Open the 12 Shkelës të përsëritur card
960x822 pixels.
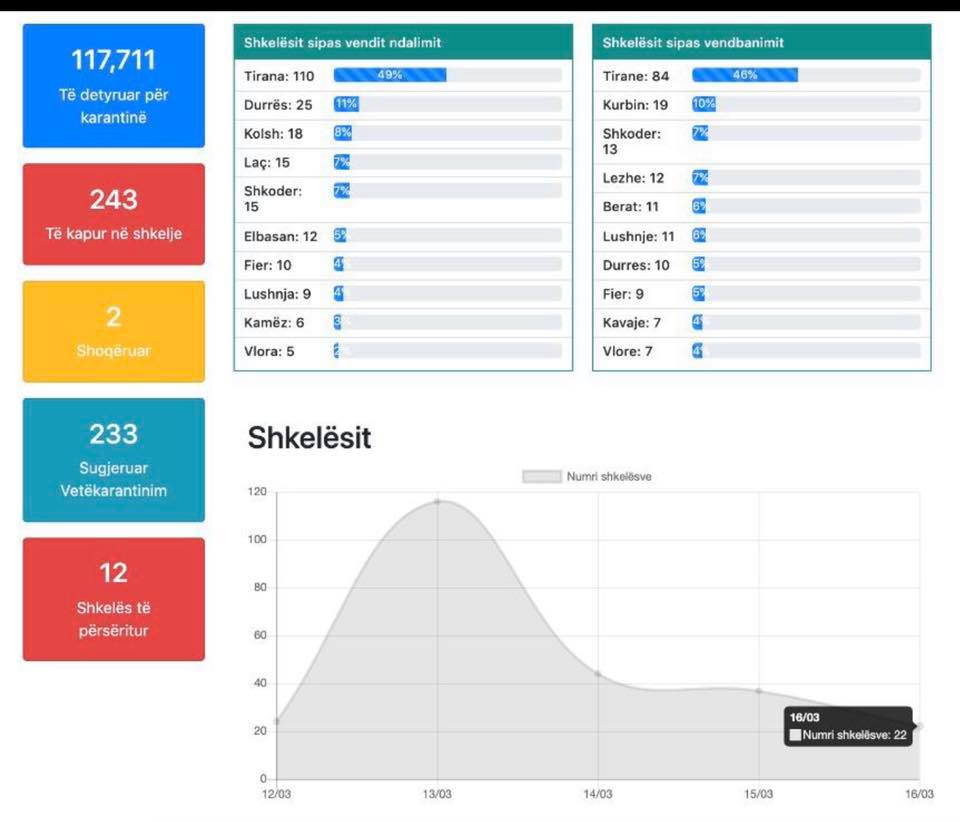[x=113, y=598]
